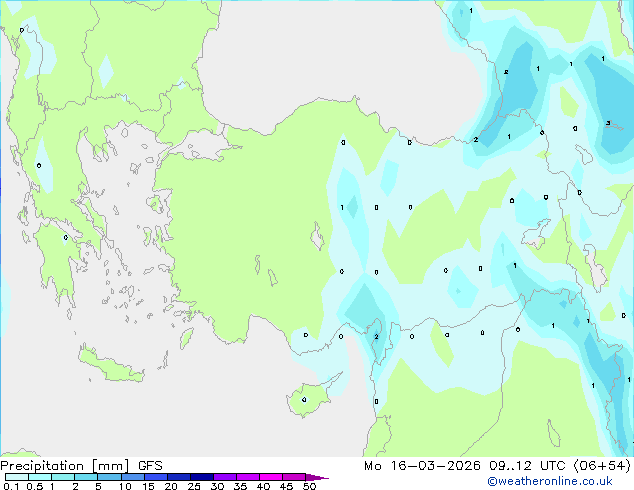Click the 25–30 mm navy legend swatch

pyautogui.click(x=201, y=477)
